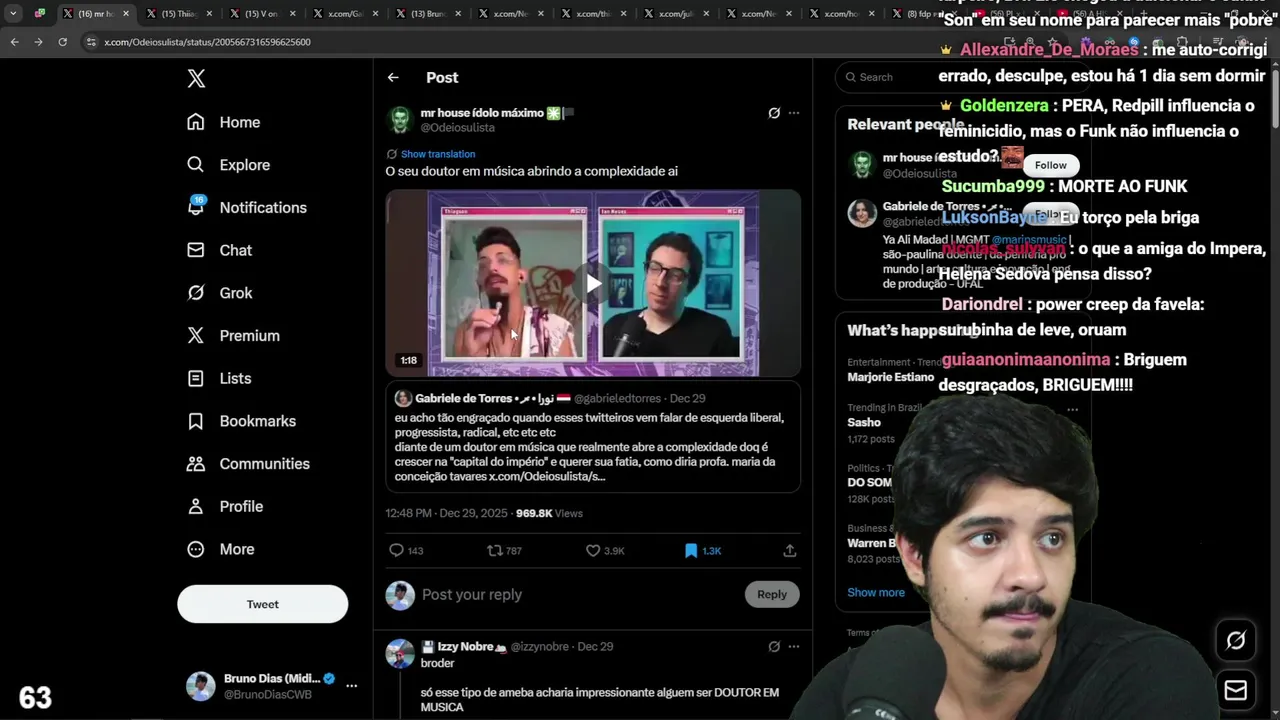Open the Marjorie Estiano trend
The height and width of the screenshot is (720, 1280).
coord(889,377)
